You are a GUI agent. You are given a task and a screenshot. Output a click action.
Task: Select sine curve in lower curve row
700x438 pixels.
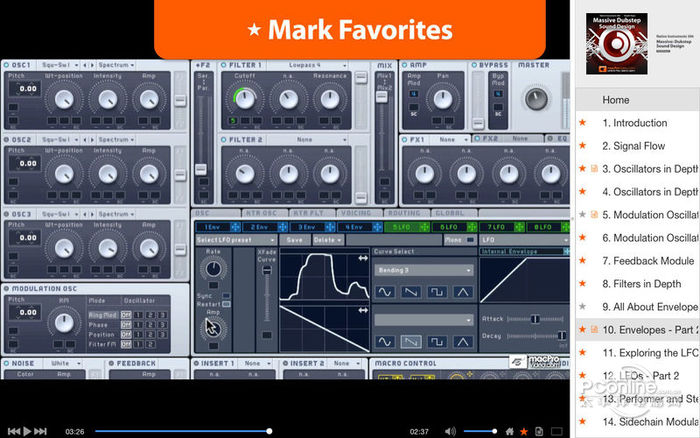pos(385,342)
